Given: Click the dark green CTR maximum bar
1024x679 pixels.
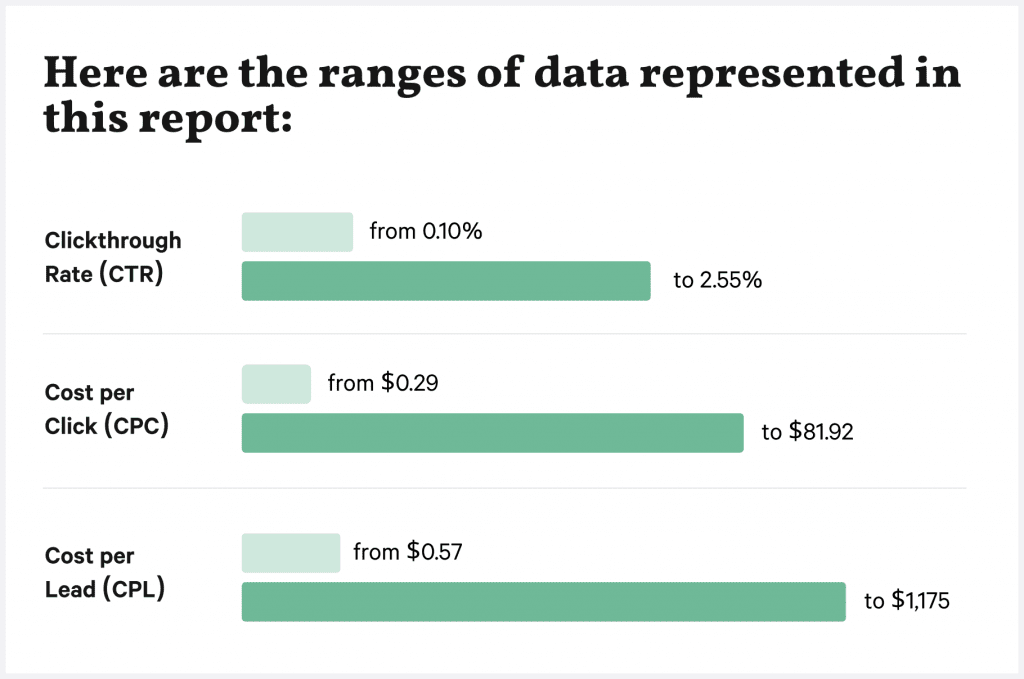Looking at the screenshot, I should pos(446,281).
